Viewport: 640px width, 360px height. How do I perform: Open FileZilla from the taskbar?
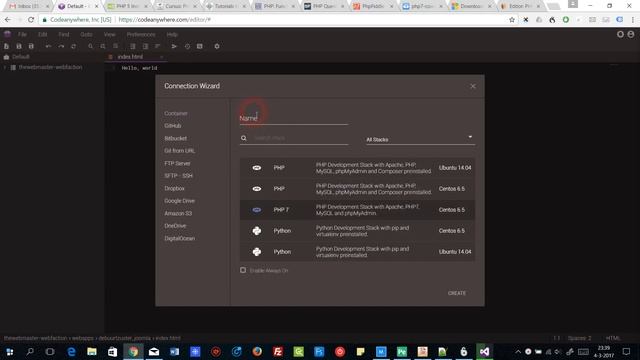coord(278,351)
